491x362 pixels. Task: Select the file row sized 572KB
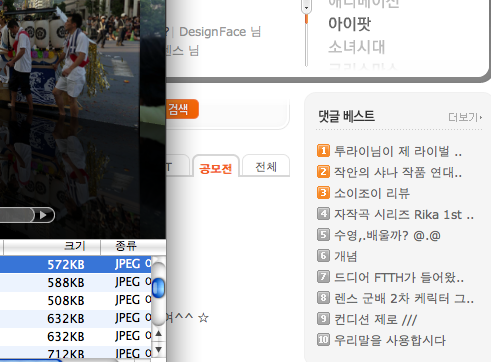[x=76, y=264]
